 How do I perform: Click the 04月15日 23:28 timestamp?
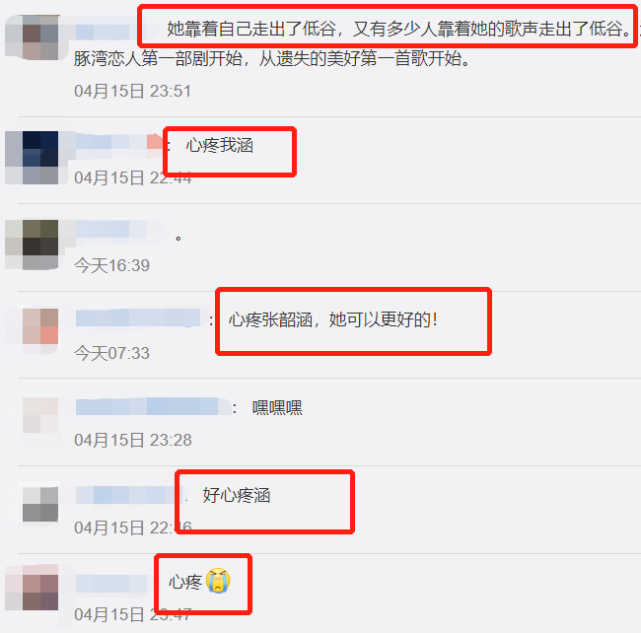[133, 440]
